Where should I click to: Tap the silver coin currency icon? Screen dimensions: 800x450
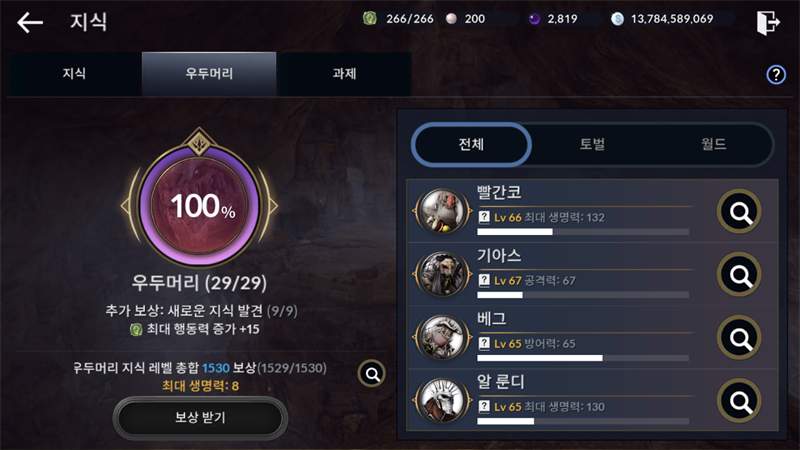point(617,19)
